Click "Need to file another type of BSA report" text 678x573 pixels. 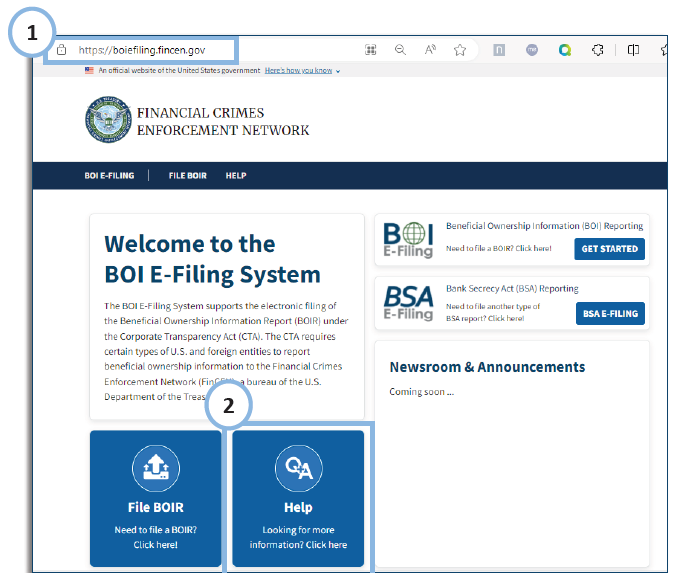[x=493, y=312]
